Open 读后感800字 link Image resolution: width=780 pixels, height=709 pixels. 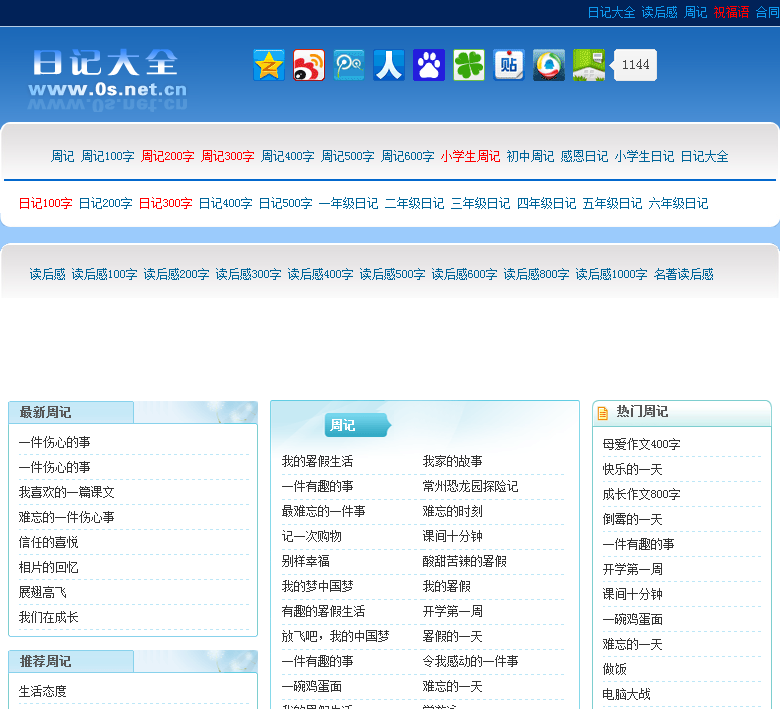pyautogui.click(x=536, y=274)
